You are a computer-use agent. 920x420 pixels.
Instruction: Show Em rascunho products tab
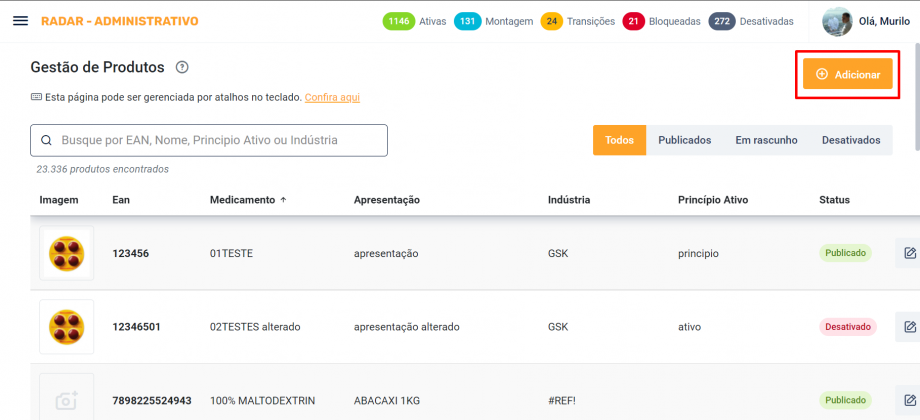coord(766,140)
